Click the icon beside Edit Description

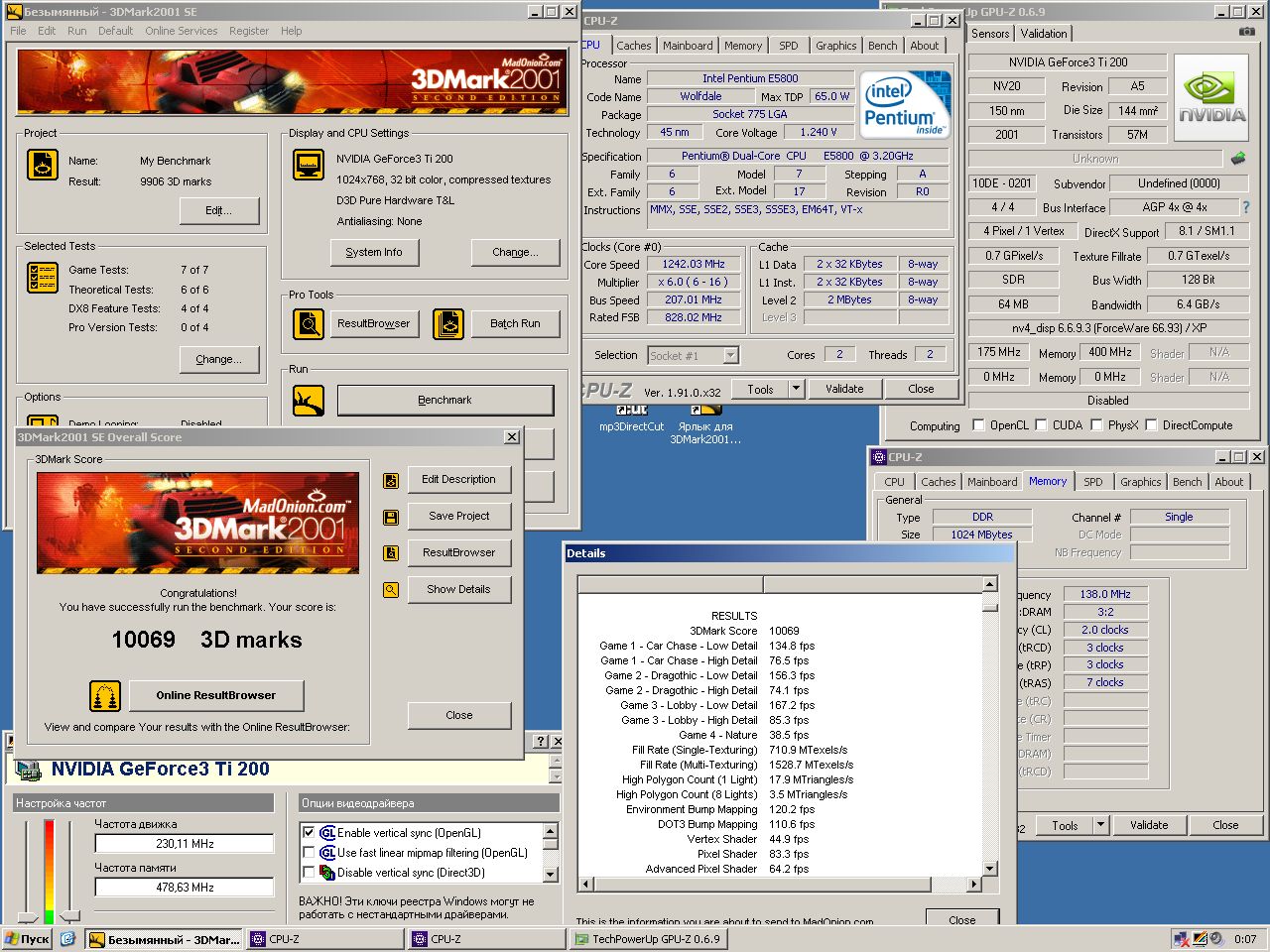point(391,480)
